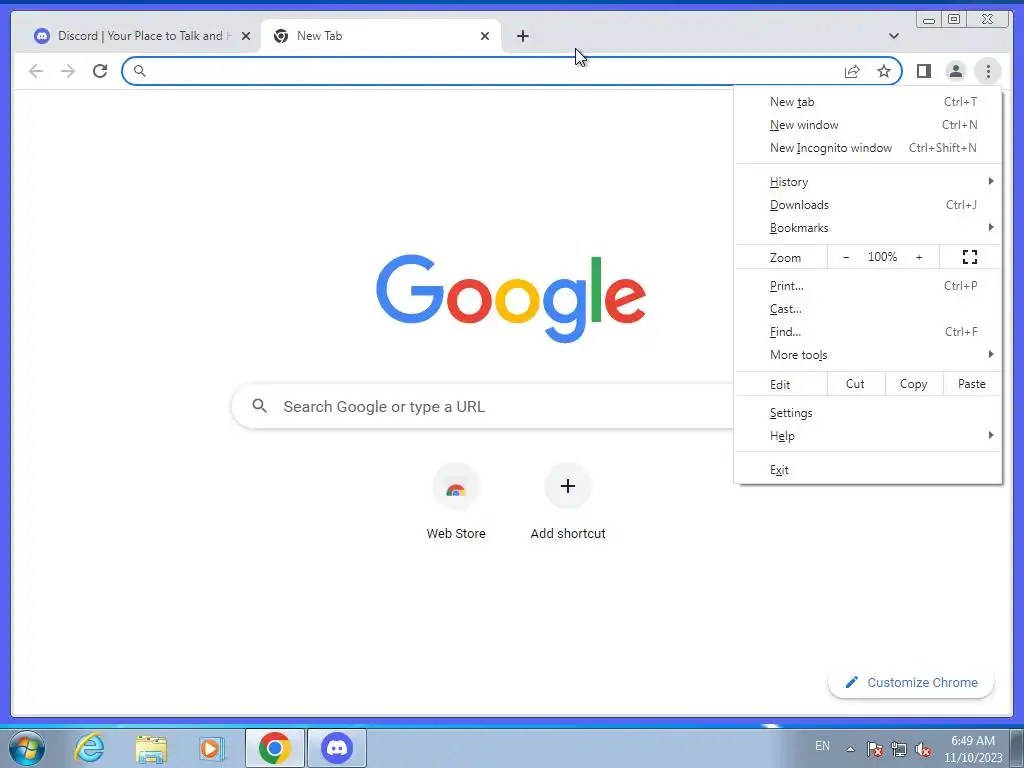Click the Add shortcut plus icon
Image resolution: width=1024 pixels, height=768 pixels.
[568, 486]
